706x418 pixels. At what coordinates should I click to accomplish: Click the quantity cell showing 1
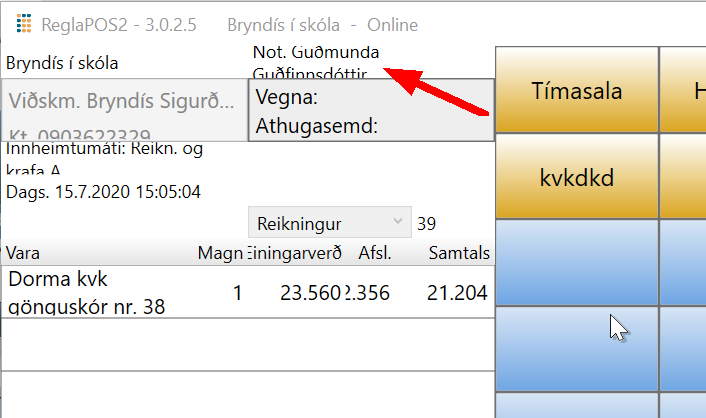(x=237, y=292)
